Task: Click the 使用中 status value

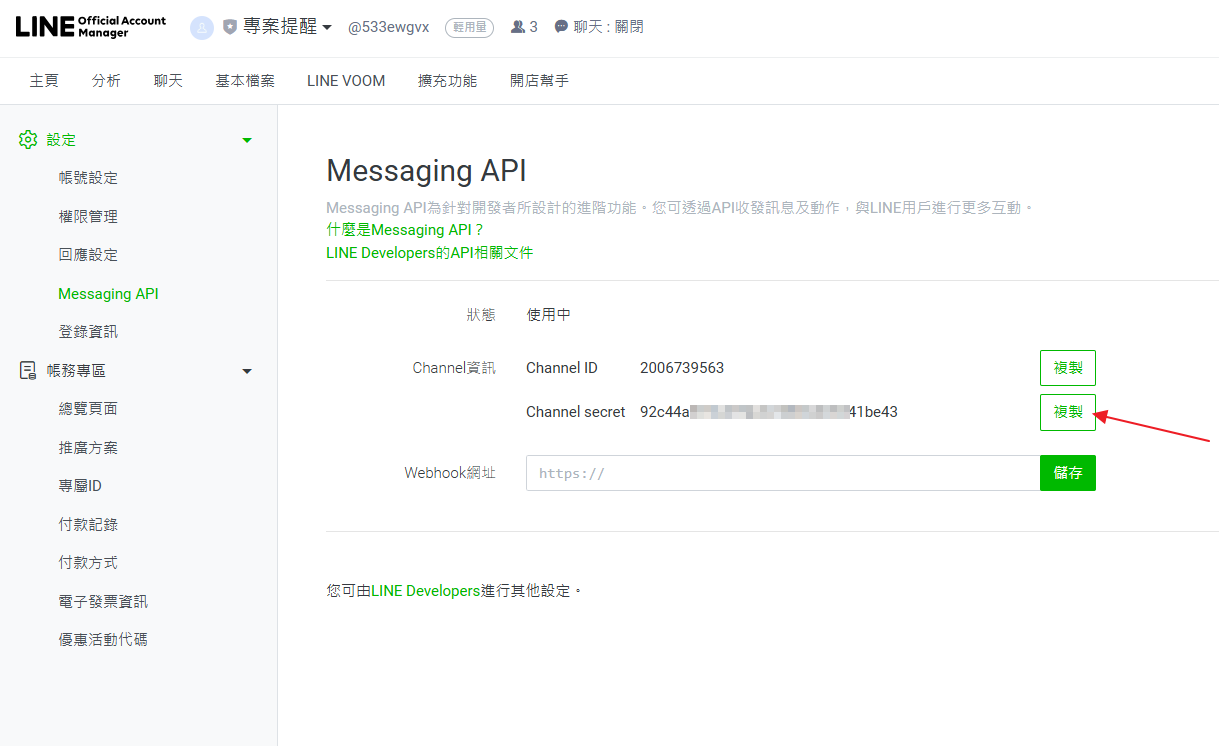Action: [549, 315]
